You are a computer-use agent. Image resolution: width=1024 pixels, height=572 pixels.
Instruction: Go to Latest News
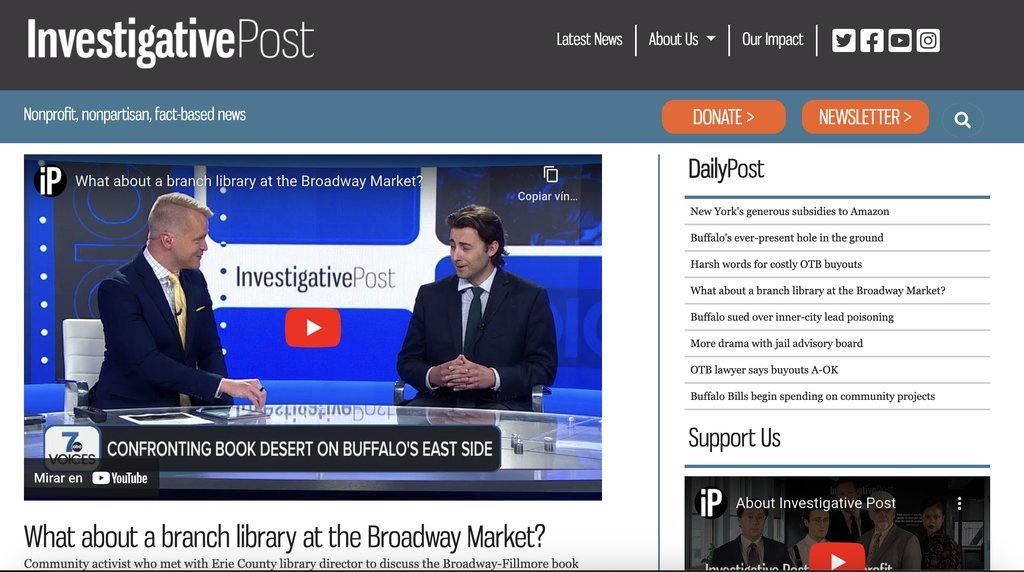589,40
